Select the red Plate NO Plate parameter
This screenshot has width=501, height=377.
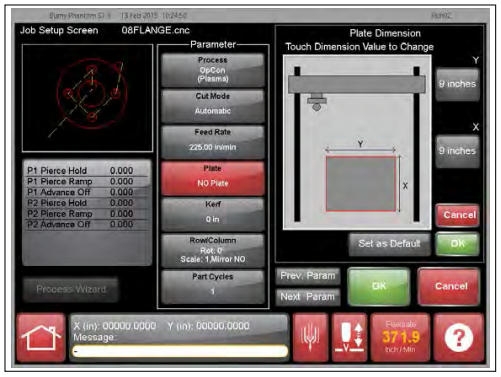click(213, 178)
